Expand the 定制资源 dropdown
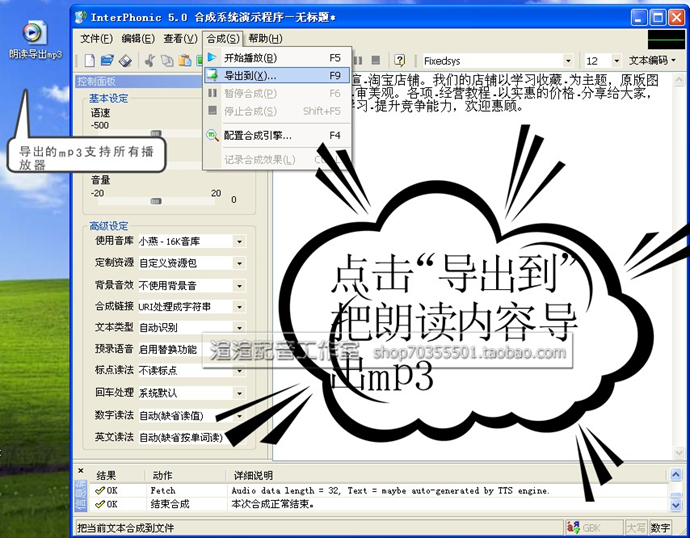 [x=239, y=263]
